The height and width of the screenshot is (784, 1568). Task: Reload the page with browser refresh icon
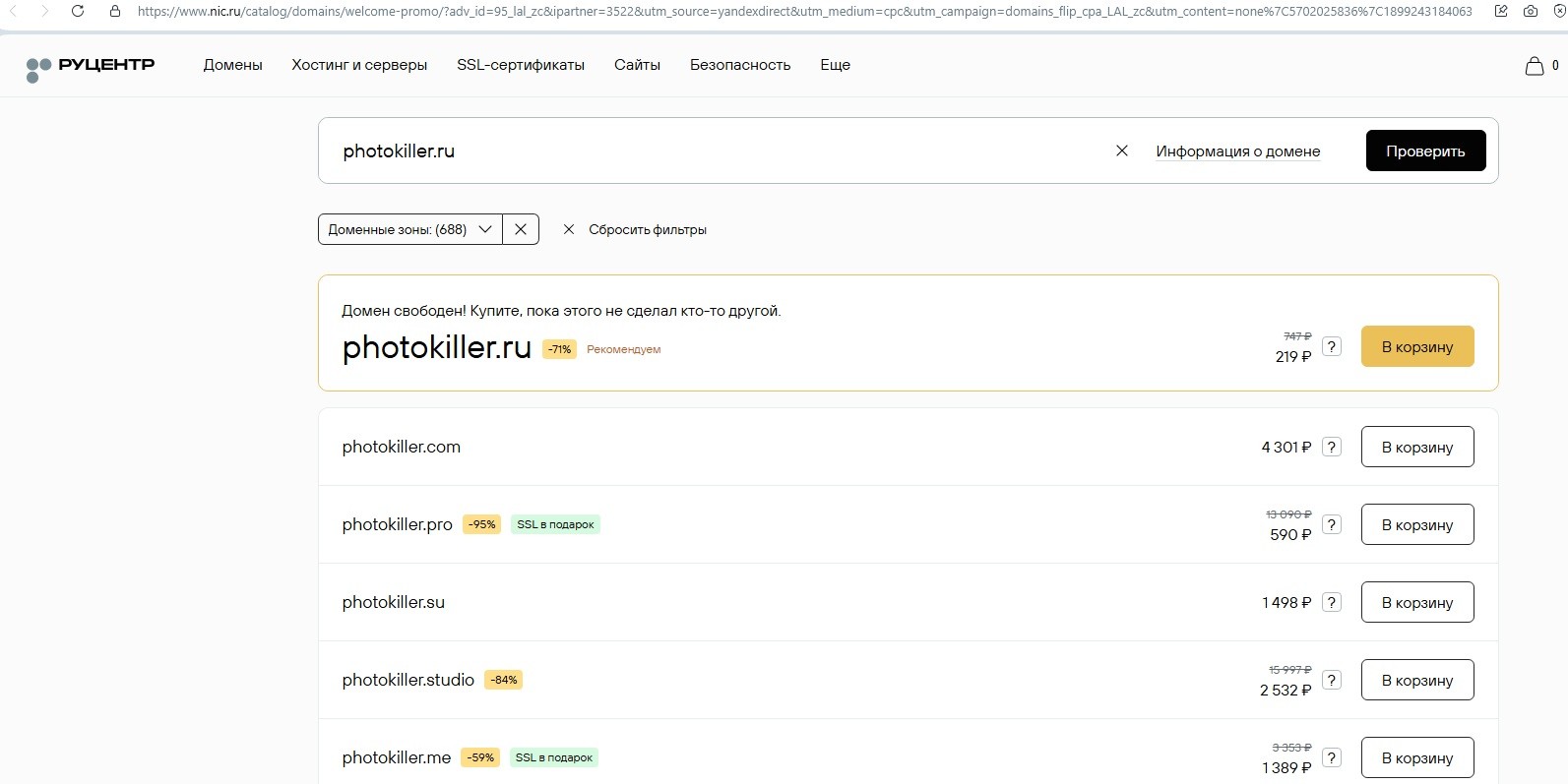click(78, 11)
